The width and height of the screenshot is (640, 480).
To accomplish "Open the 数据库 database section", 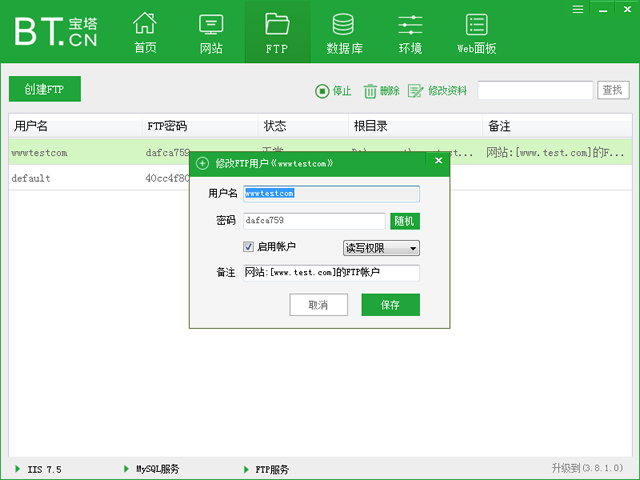I will 343,33.
